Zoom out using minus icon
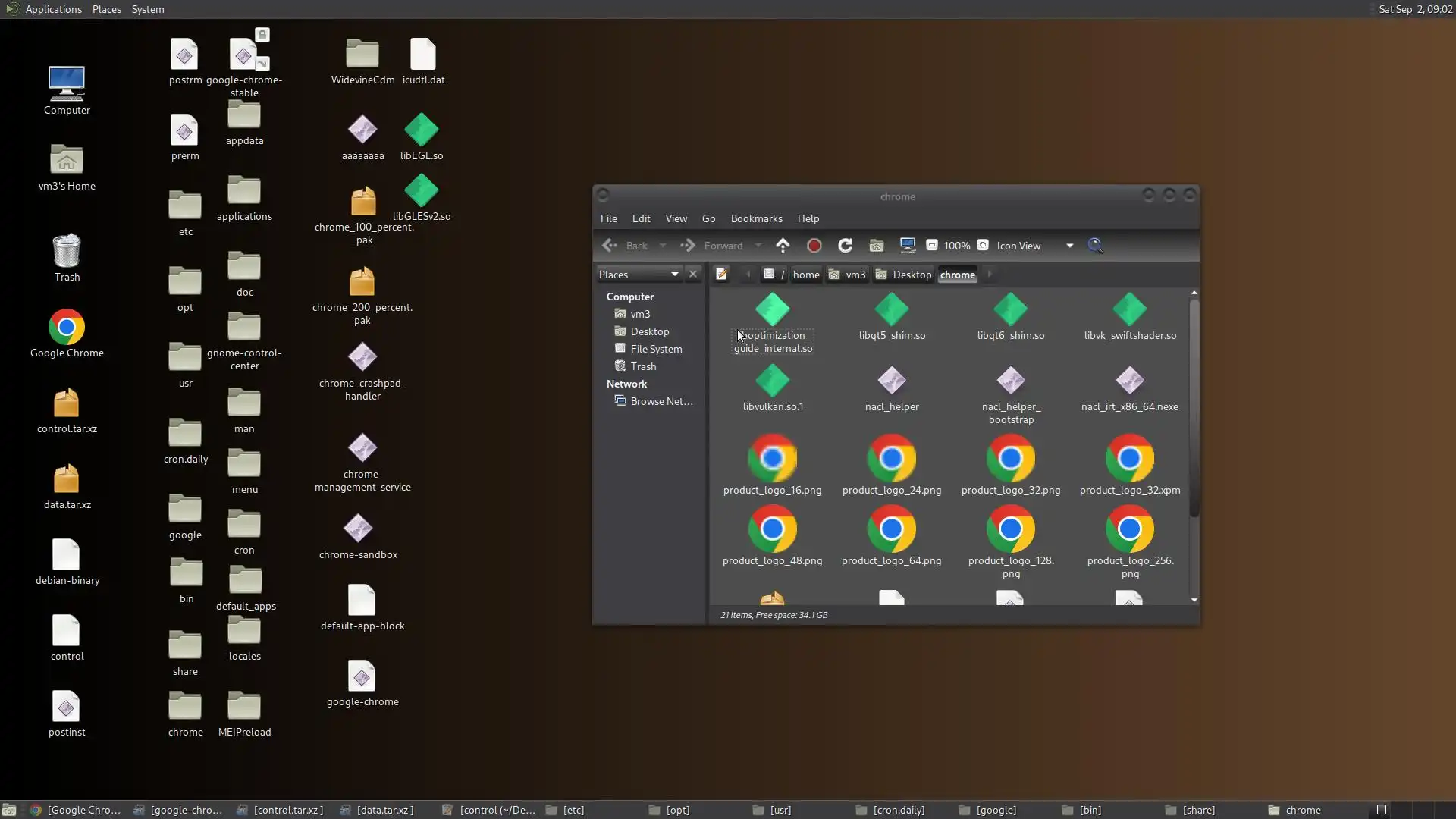 932,245
